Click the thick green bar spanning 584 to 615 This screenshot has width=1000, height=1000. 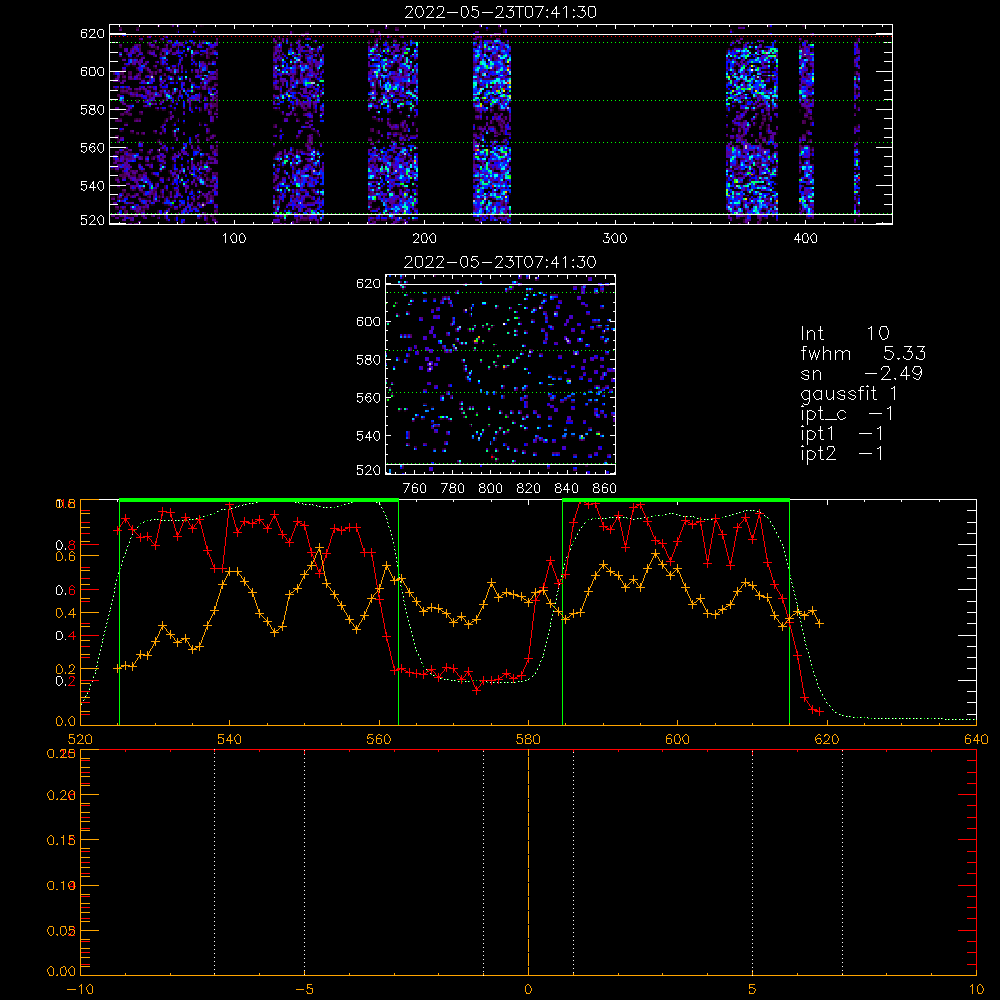[x=676, y=500]
